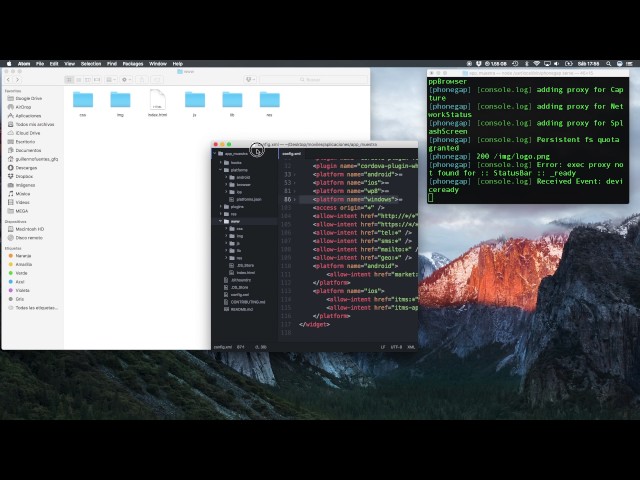The height and width of the screenshot is (480, 640).
Task: Click the cursor position in Atom status bar
Action: click(261, 347)
